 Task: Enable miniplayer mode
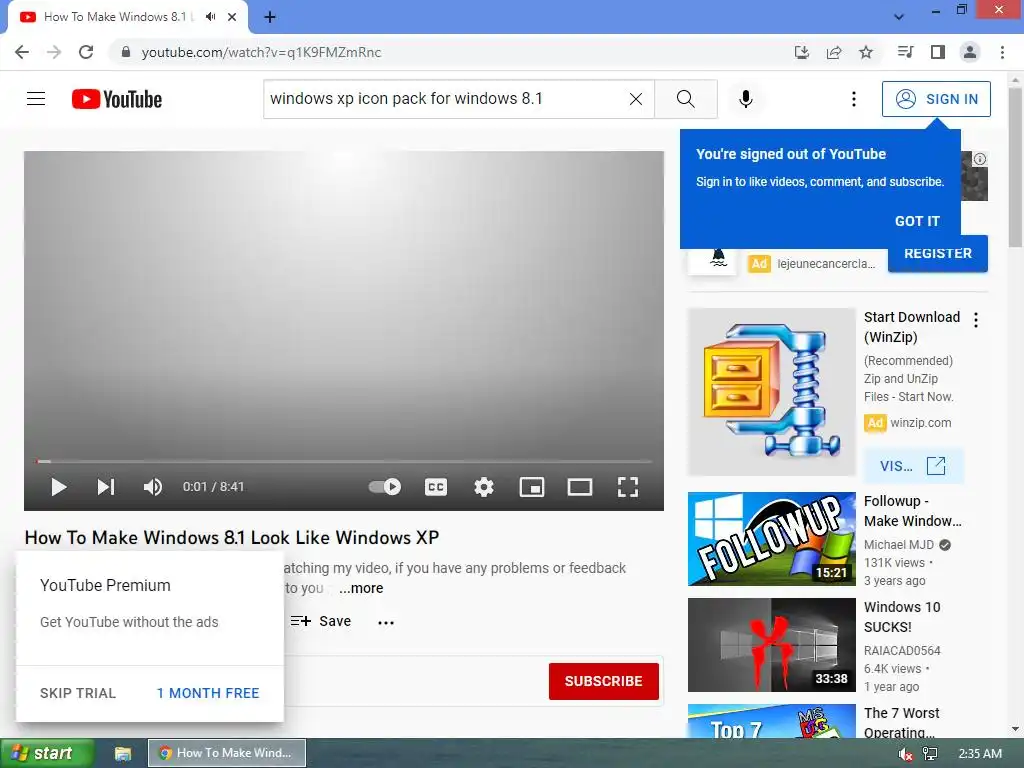pos(532,487)
